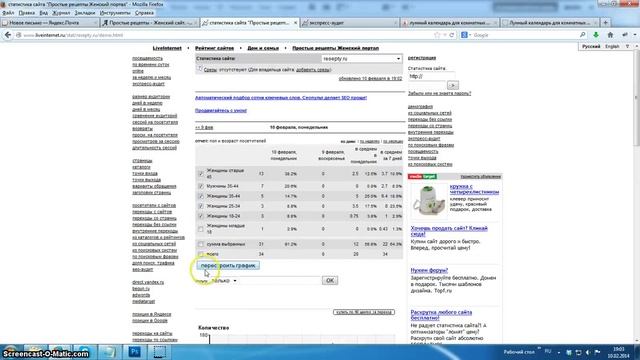The width and height of the screenshot is (640, 360).
Task: Click the bookmark star in the address bar
Action: tap(437, 35)
